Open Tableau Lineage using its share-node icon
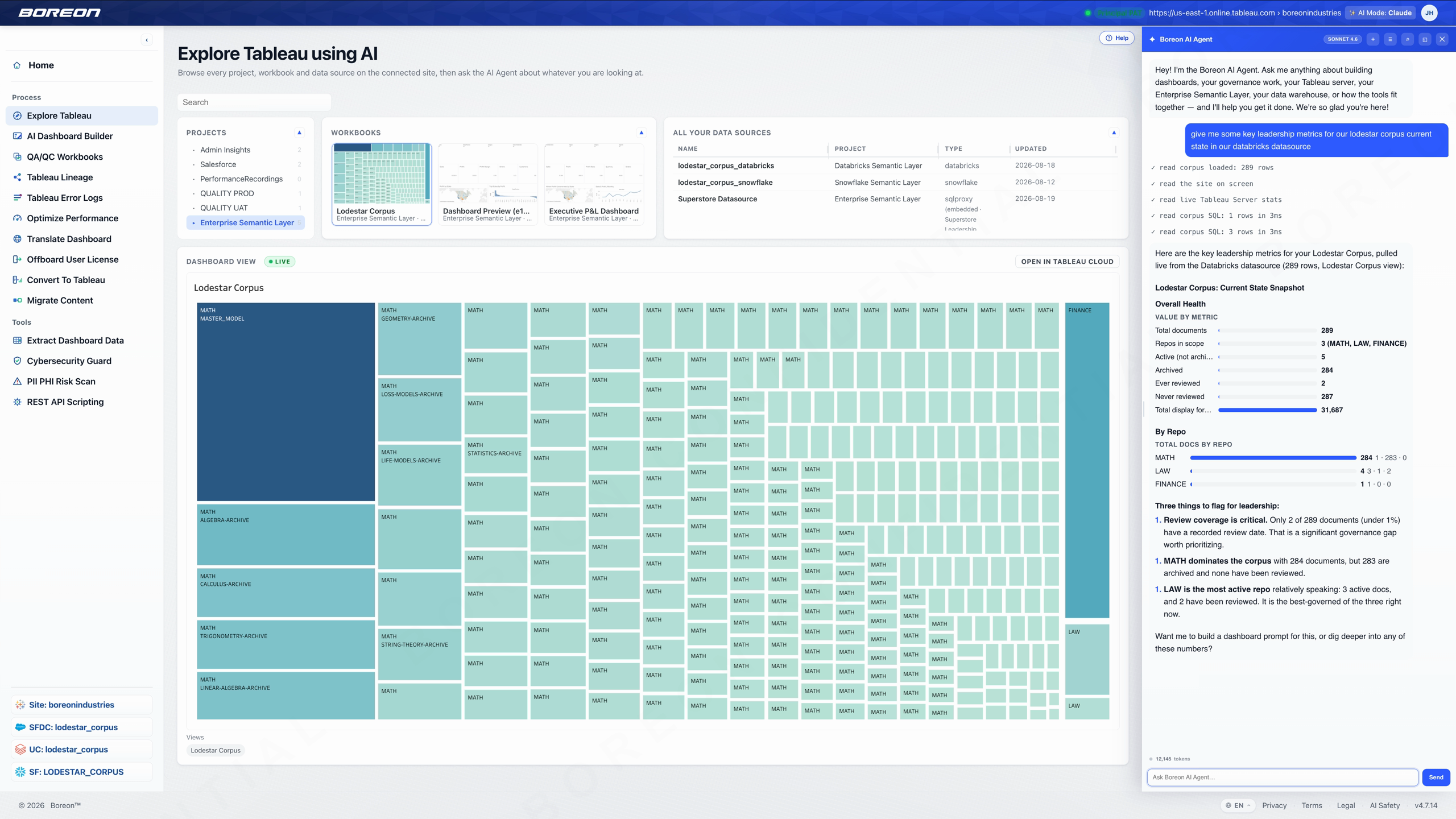This screenshot has height=819, width=1456. point(17,177)
